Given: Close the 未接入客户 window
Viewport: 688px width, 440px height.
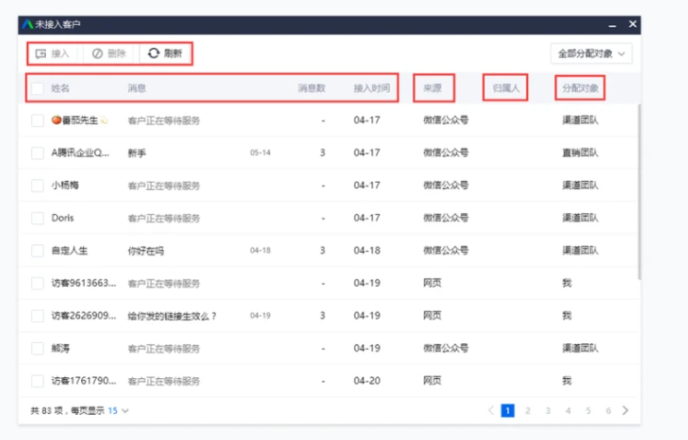Looking at the screenshot, I should (632, 24).
